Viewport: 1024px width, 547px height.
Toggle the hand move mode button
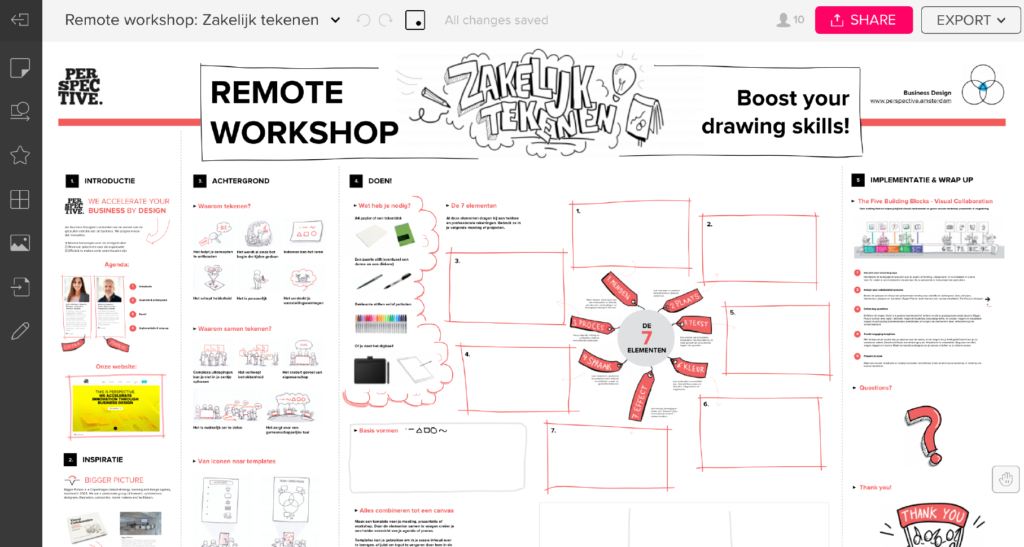pos(1005,479)
